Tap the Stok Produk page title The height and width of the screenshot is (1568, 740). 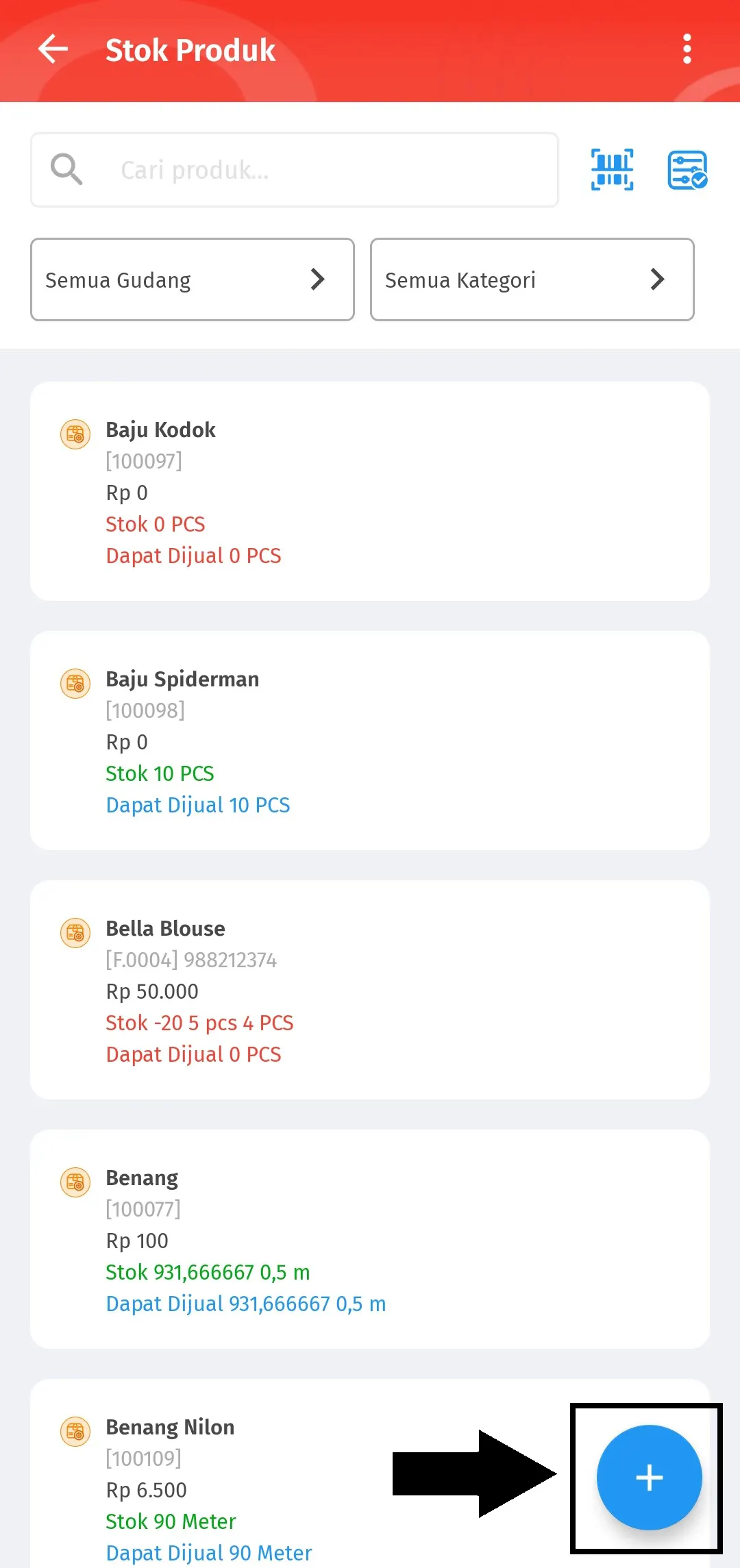tap(190, 50)
